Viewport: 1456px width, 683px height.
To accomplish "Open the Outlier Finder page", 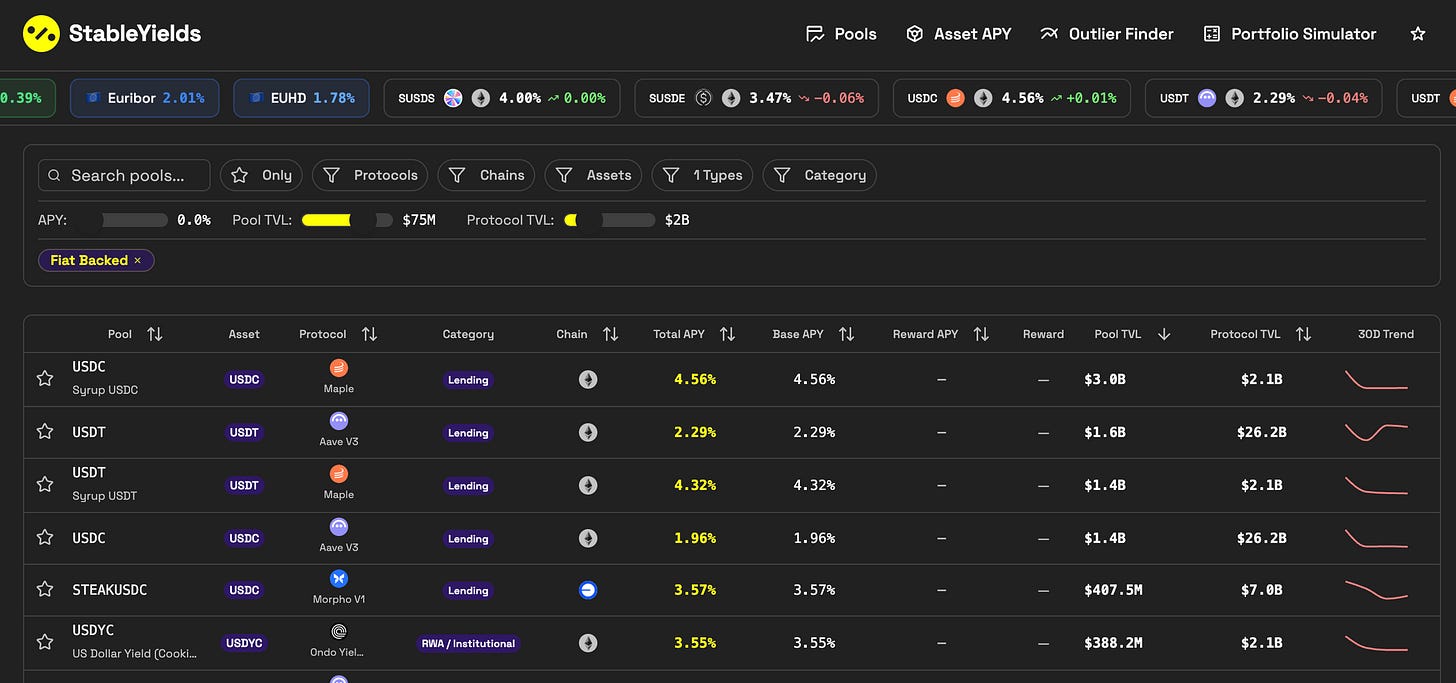I will 1107,34.
